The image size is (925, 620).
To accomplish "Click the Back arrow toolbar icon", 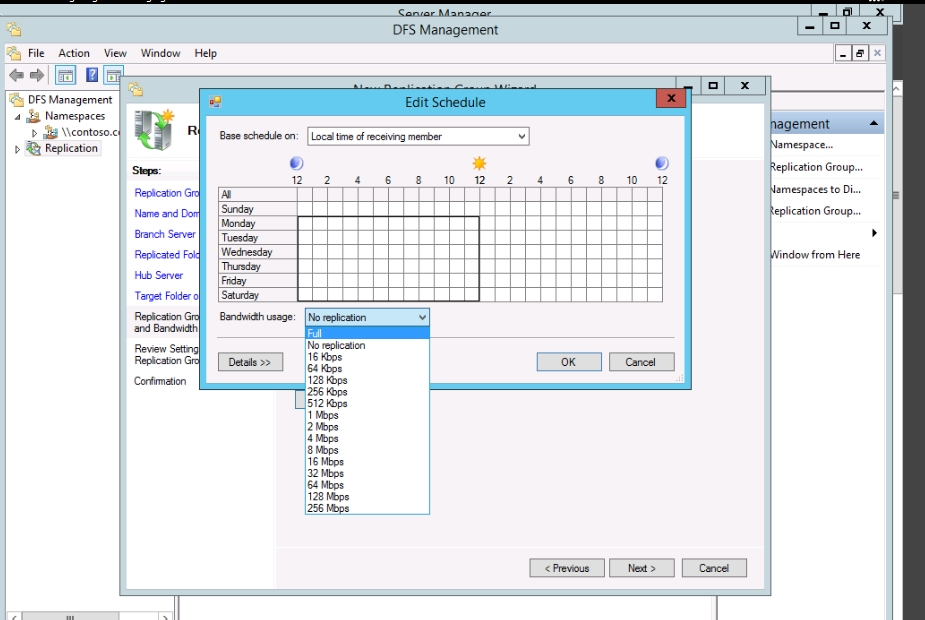I will coord(16,75).
